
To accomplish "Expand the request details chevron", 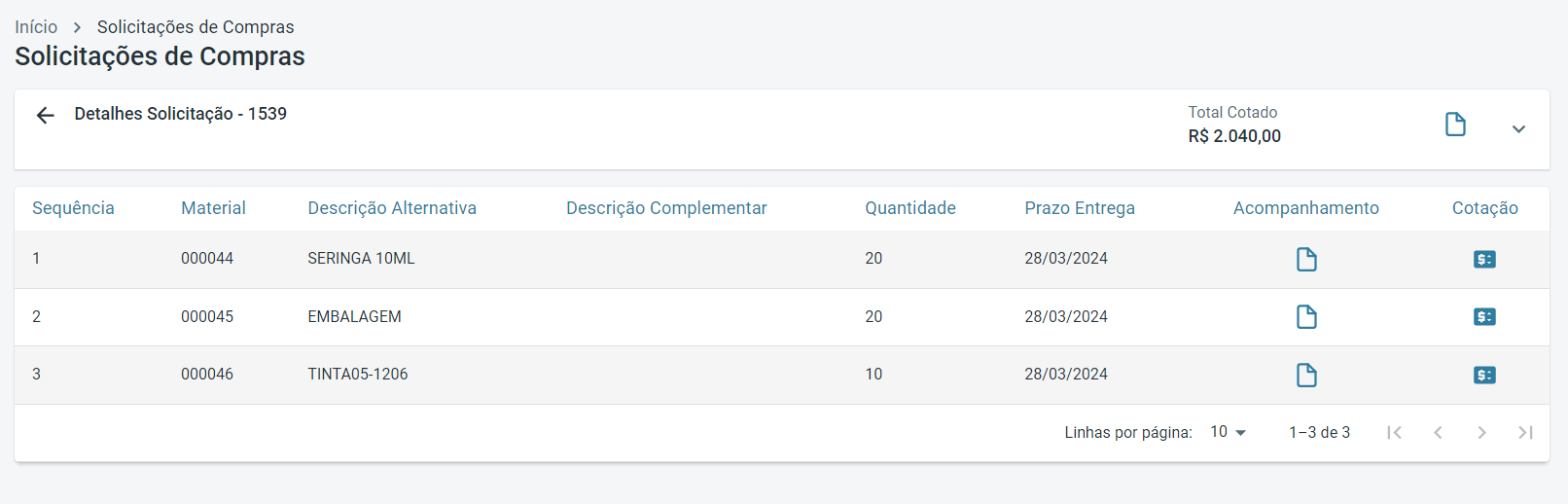I will [1518, 129].
